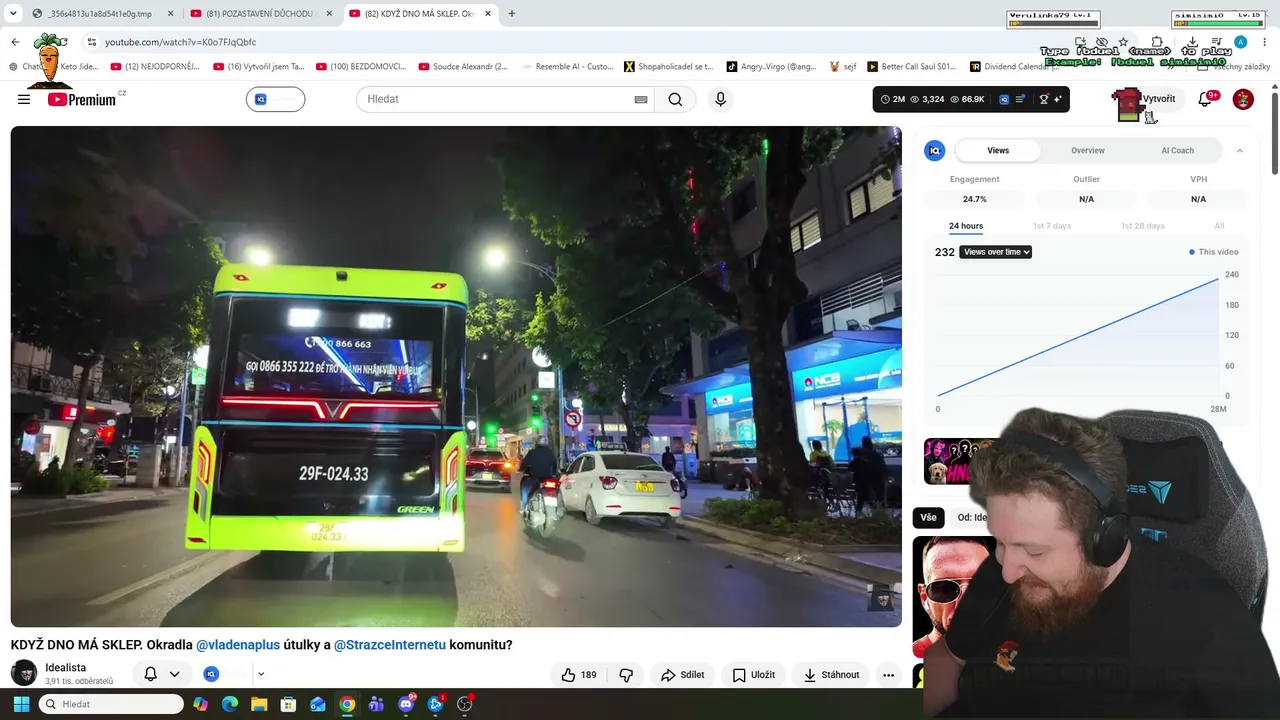Viewport: 1280px width, 720px height.
Task: Open the YouTube hamburger guide menu
Action: coord(24,99)
